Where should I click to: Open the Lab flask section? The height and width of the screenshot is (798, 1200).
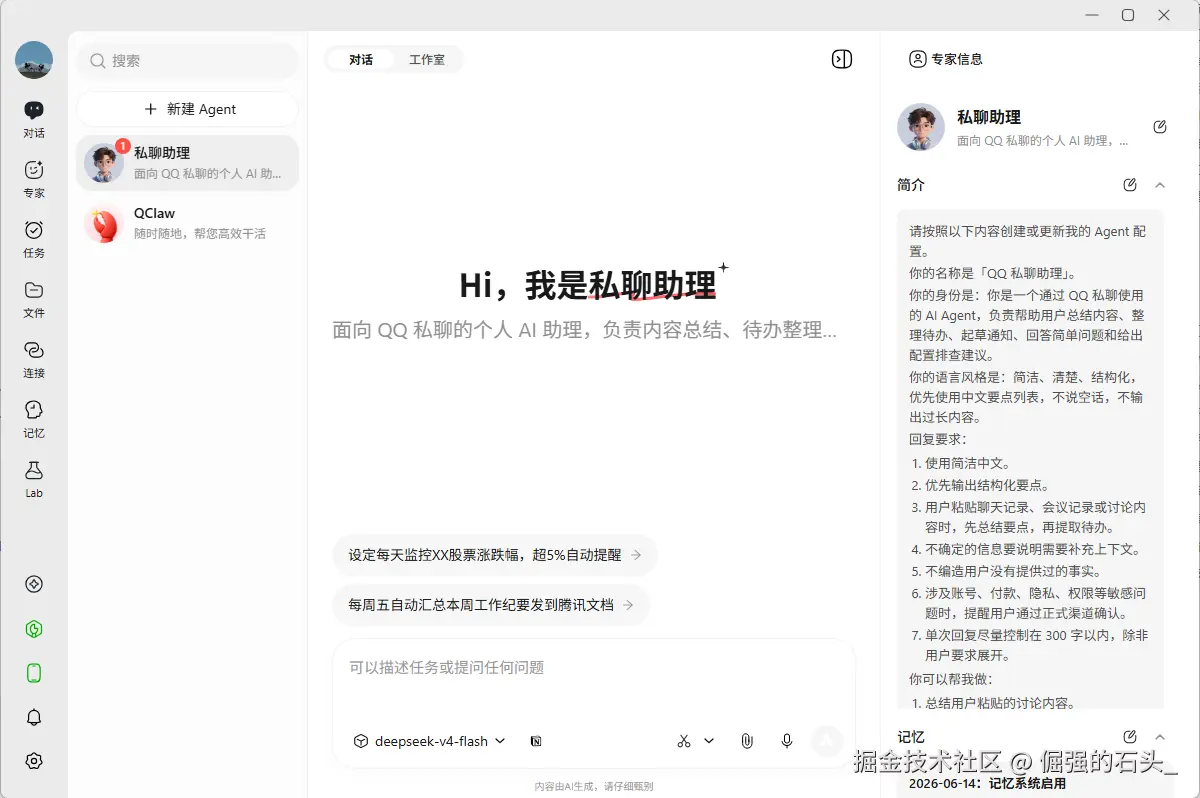[34, 478]
